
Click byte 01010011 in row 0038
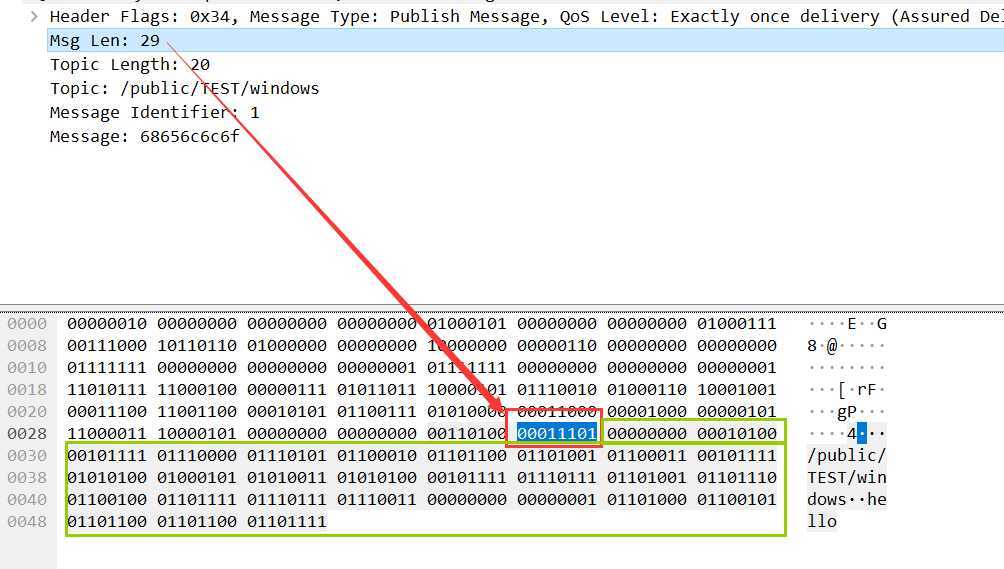click(287, 477)
